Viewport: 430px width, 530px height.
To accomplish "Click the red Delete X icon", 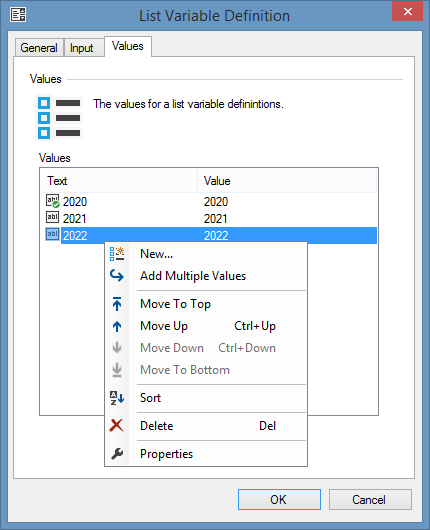I will 117,426.
